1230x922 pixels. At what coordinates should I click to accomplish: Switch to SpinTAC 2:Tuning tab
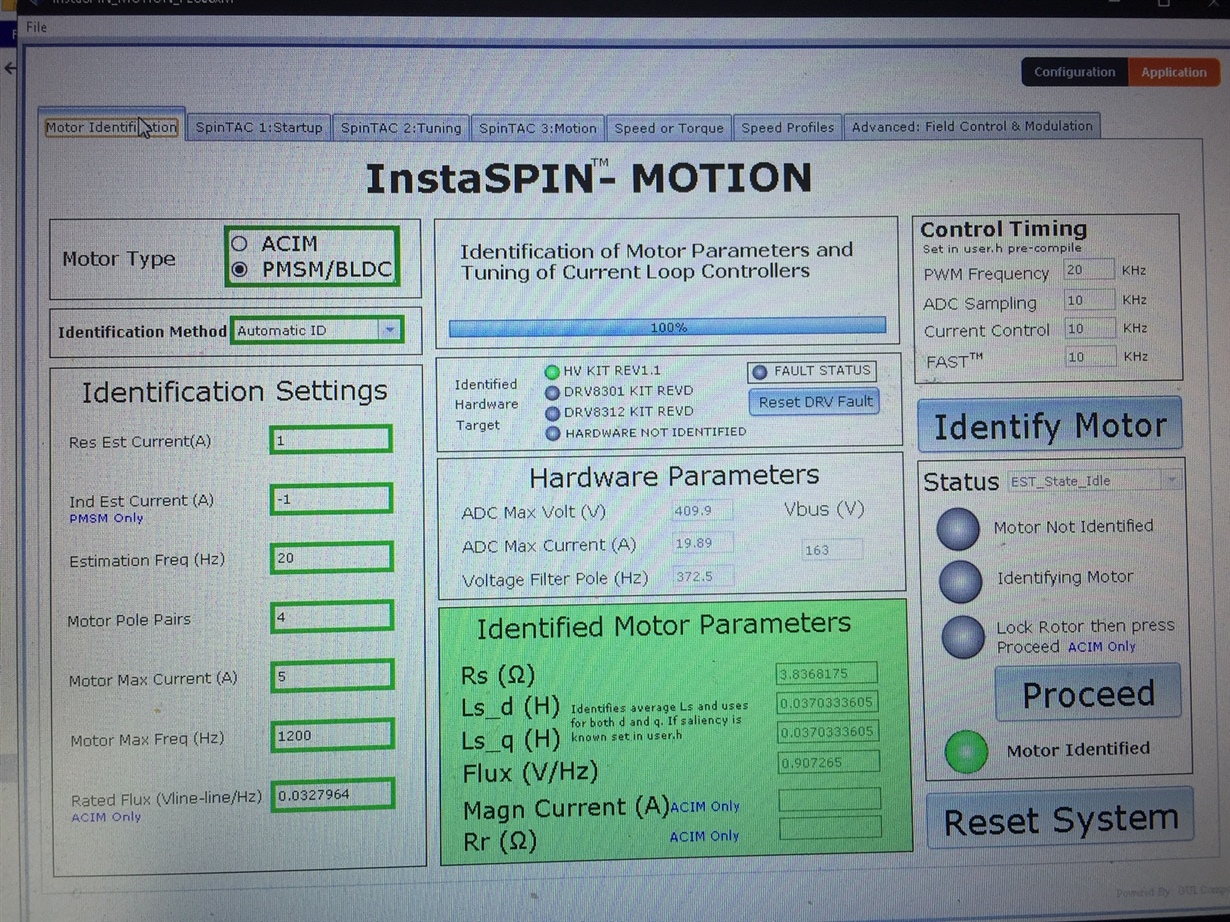pyautogui.click(x=401, y=128)
